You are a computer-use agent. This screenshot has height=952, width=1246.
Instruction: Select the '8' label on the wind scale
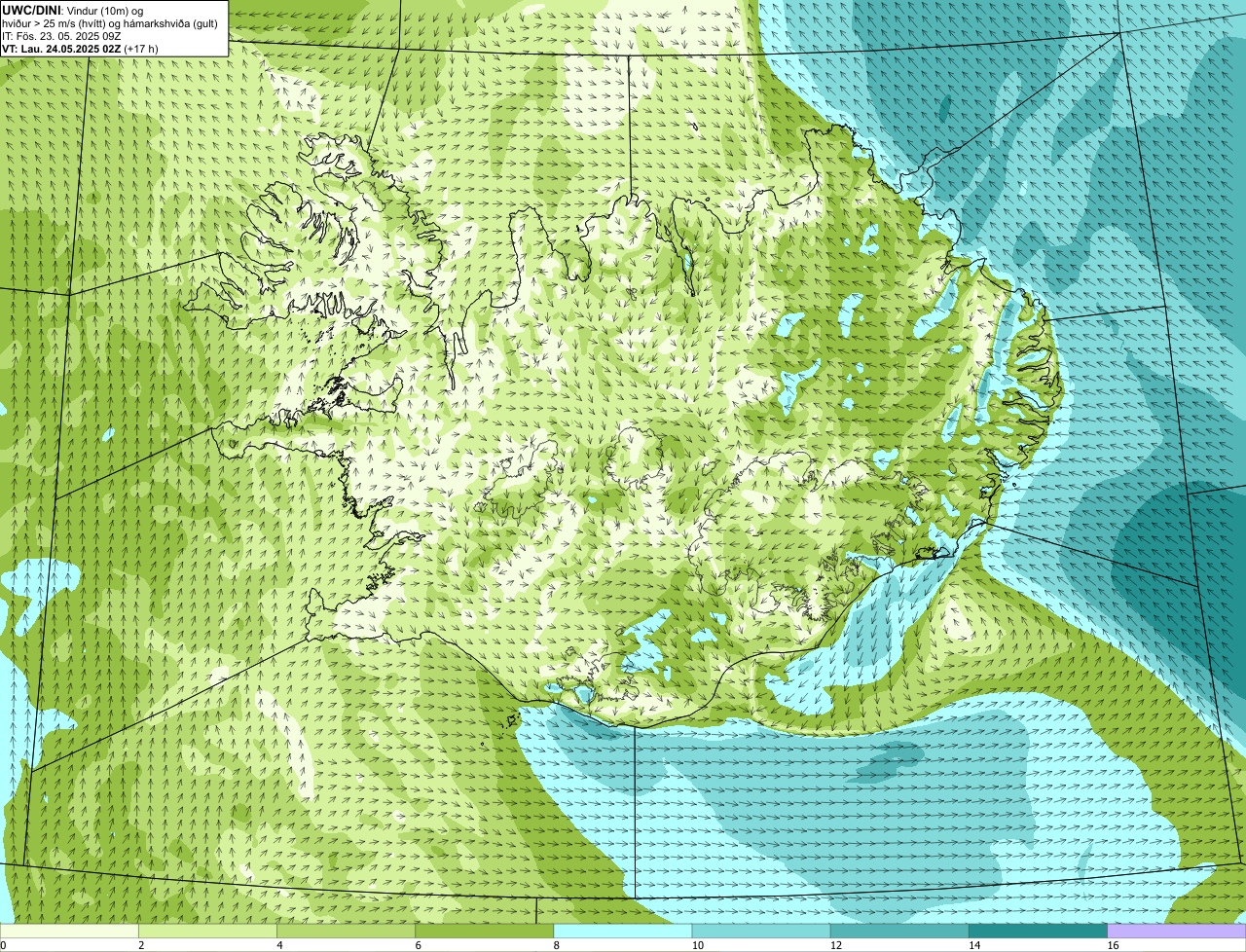pos(557,945)
